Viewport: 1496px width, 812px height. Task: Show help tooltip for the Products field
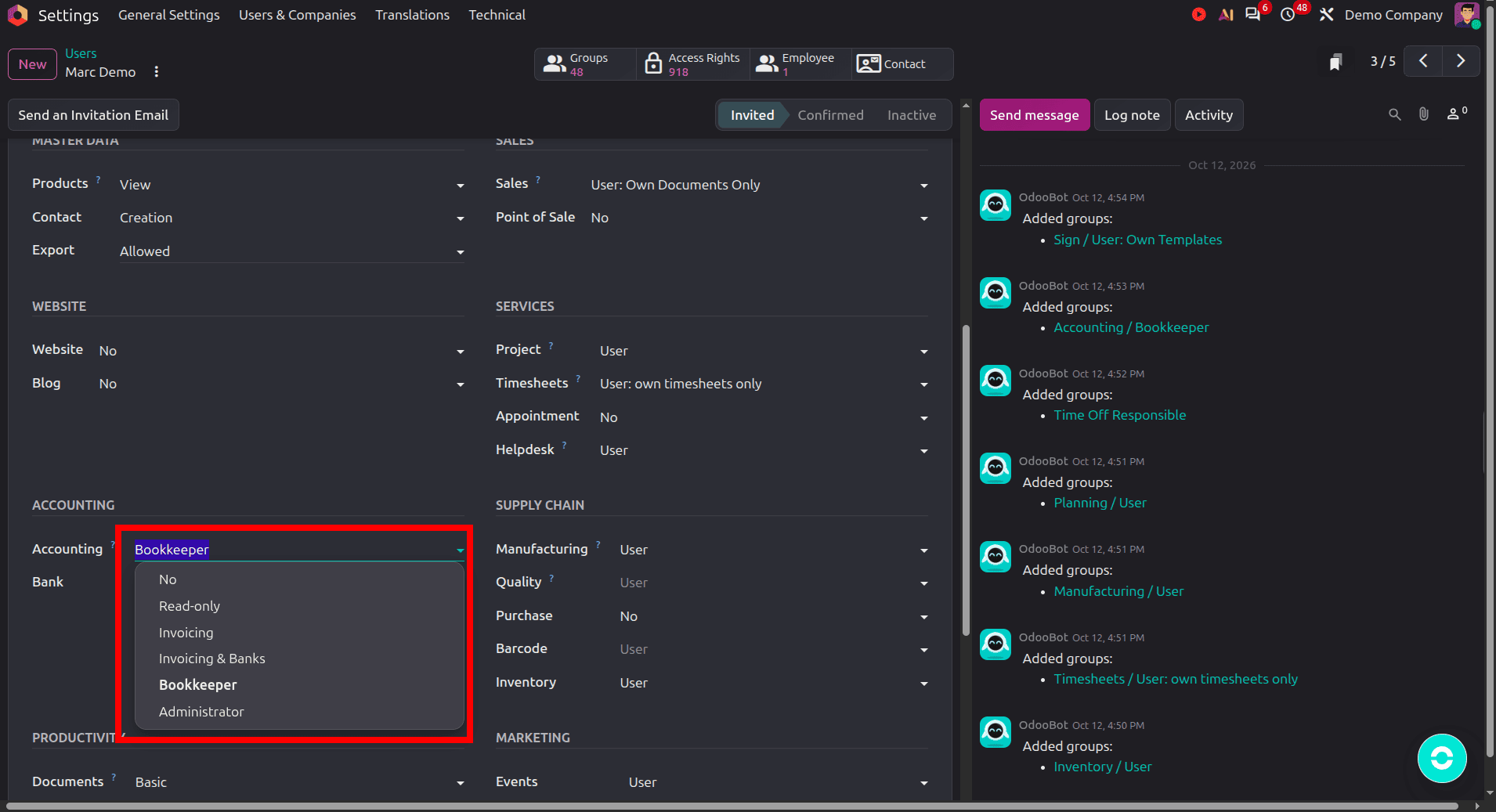pos(98,179)
